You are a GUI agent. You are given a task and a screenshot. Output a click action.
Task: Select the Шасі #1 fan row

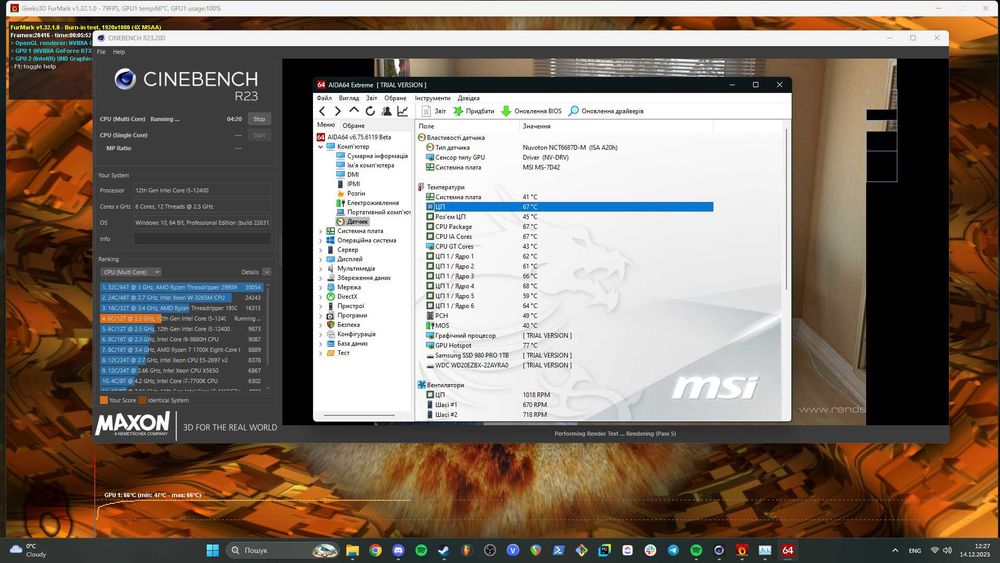click(569, 405)
